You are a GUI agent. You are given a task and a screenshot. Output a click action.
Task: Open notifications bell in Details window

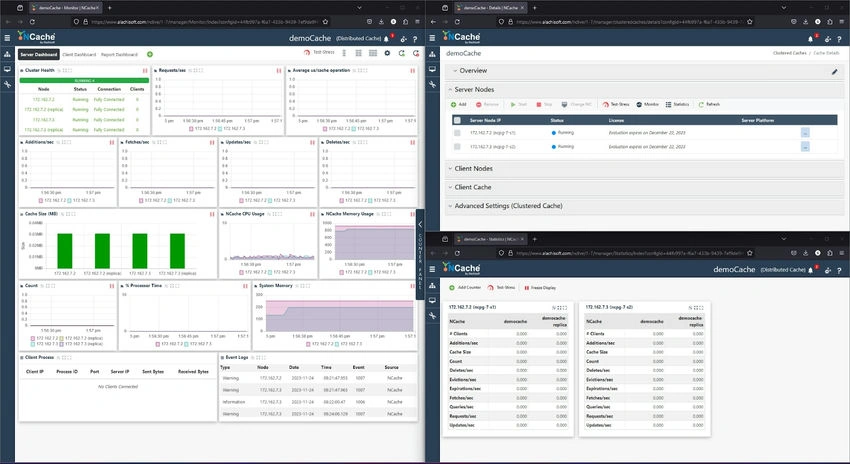click(811, 39)
